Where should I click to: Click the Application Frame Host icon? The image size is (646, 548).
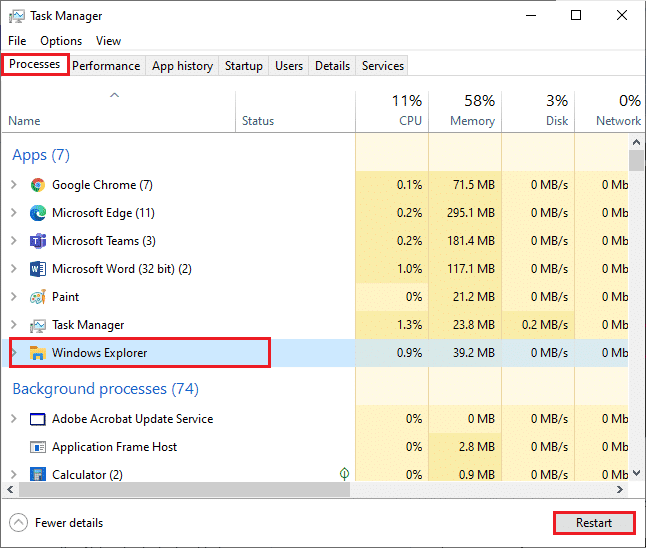(x=38, y=447)
